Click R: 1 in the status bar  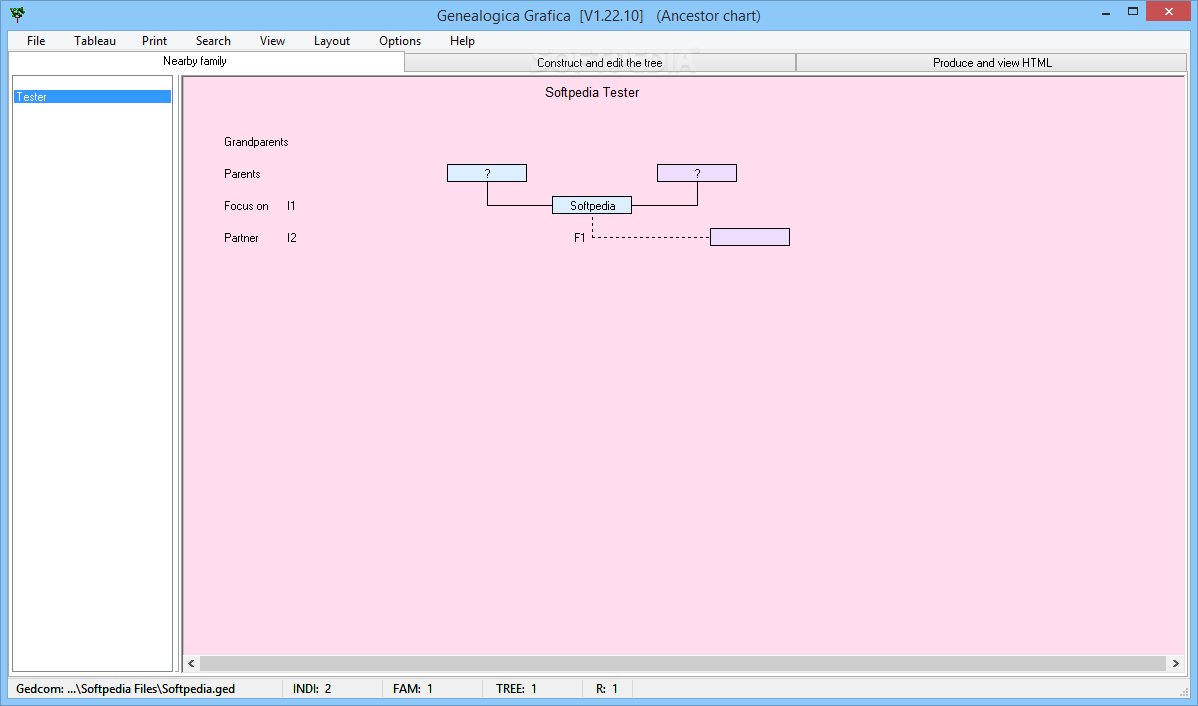point(607,689)
